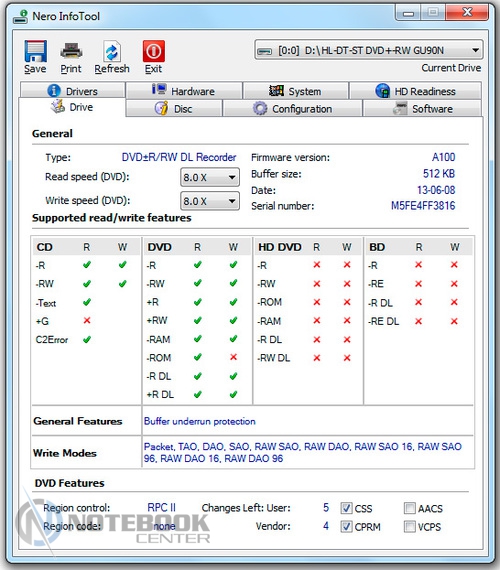
Task: Click the Print printer icon
Action: [71, 51]
